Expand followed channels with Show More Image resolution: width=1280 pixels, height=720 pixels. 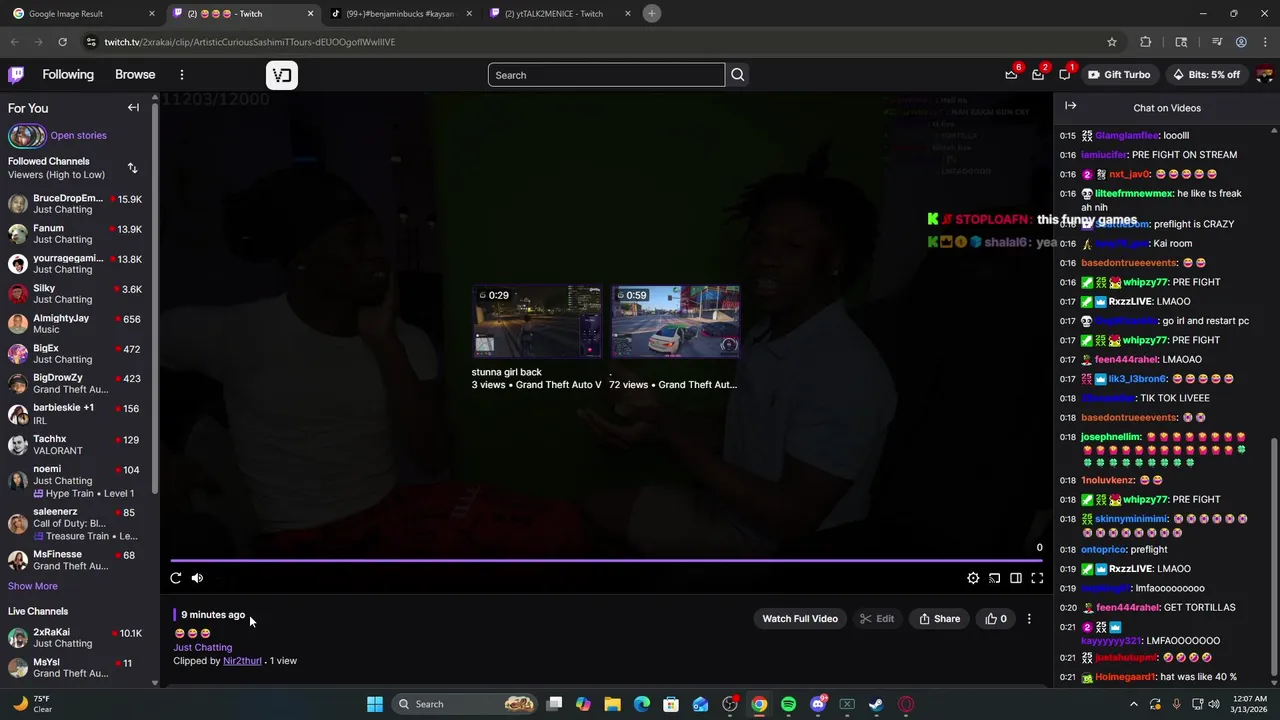click(x=33, y=586)
